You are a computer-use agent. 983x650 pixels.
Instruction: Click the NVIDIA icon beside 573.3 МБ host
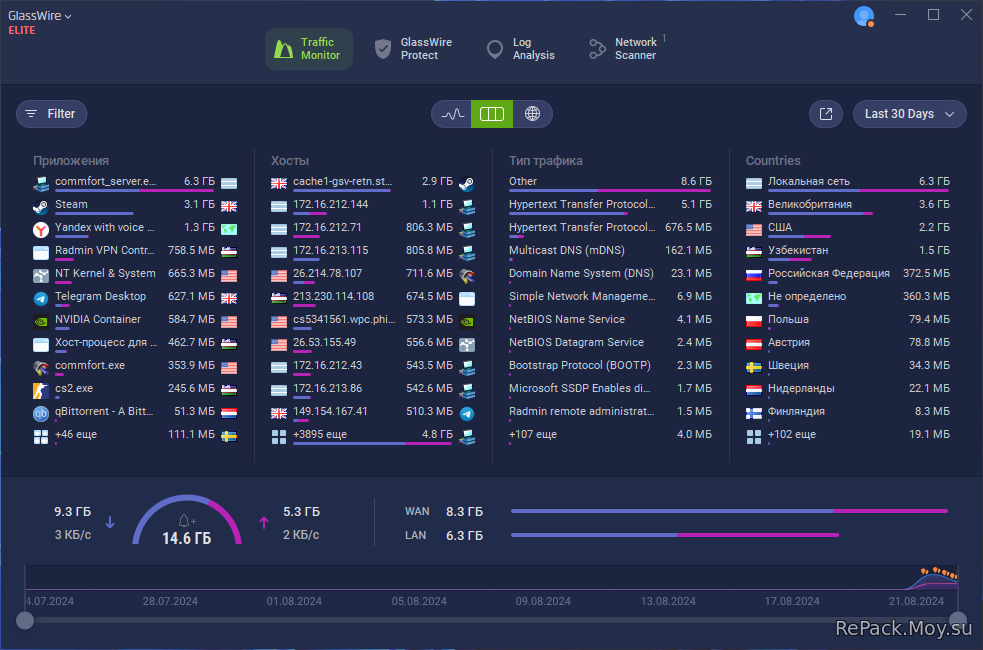coord(466,322)
